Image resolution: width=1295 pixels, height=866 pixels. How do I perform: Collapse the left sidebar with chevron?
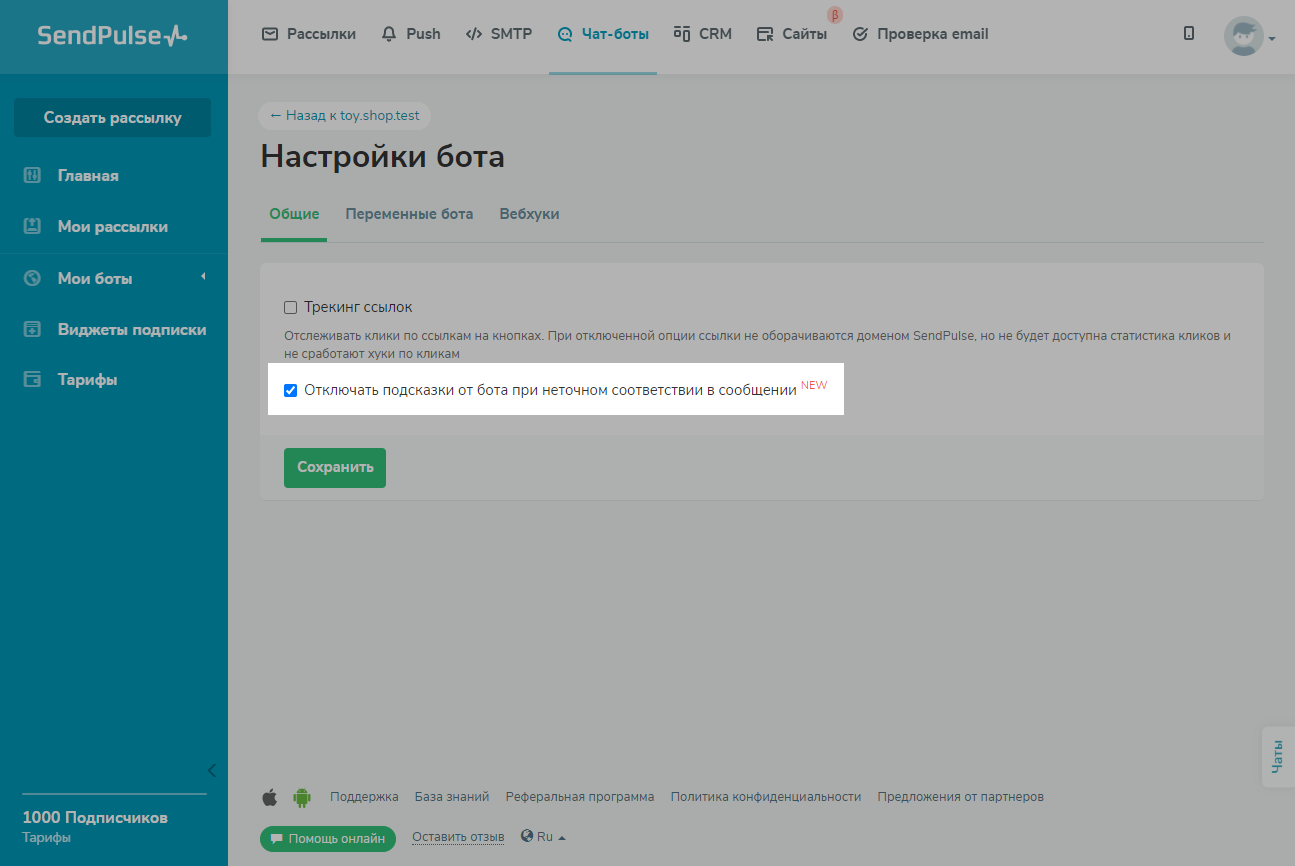(x=211, y=770)
